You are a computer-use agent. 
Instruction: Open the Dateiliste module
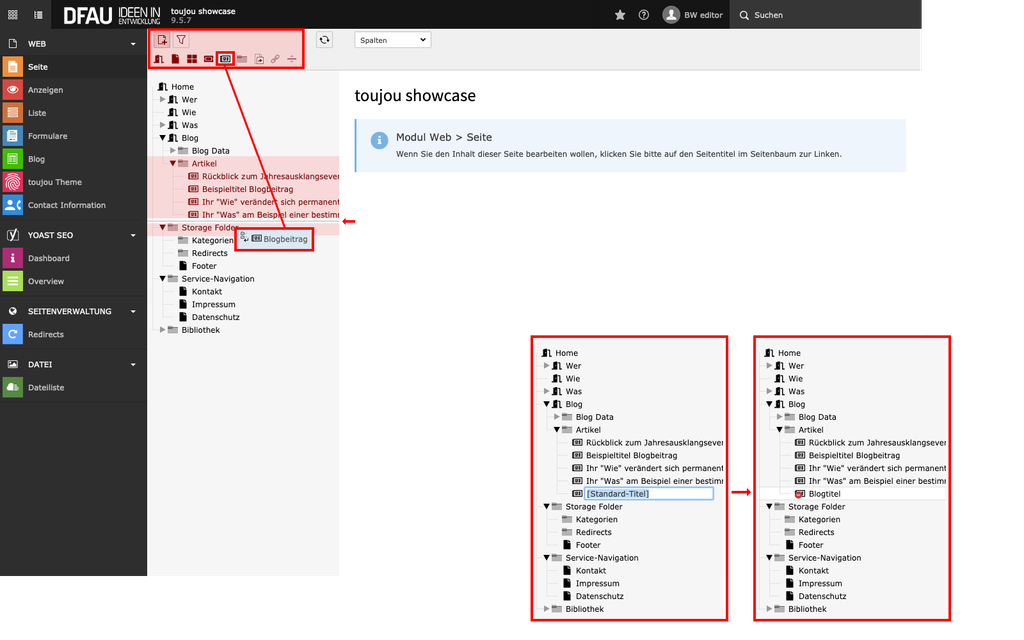point(46,387)
